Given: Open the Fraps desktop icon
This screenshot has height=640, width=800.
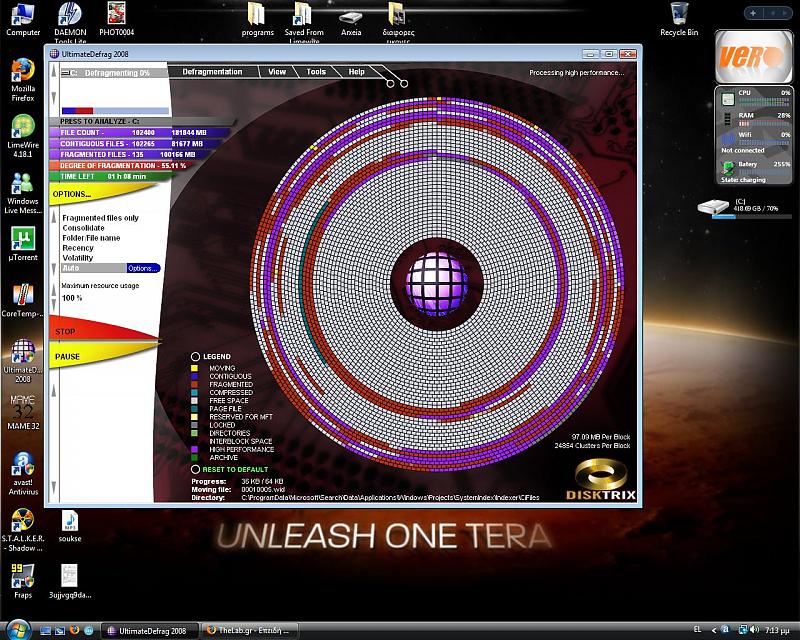Looking at the screenshot, I should (23, 580).
